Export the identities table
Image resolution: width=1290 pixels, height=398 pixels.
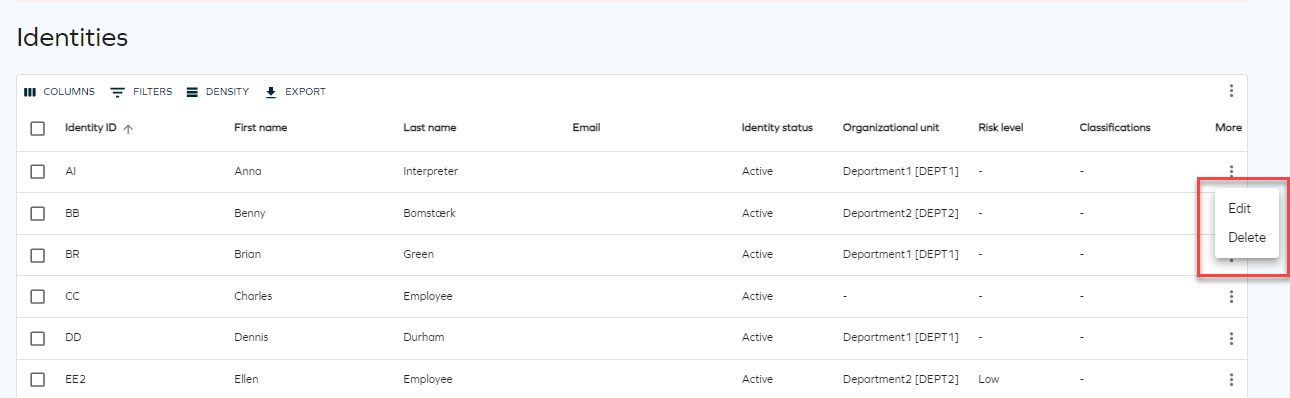pyautogui.click(x=296, y=92)
